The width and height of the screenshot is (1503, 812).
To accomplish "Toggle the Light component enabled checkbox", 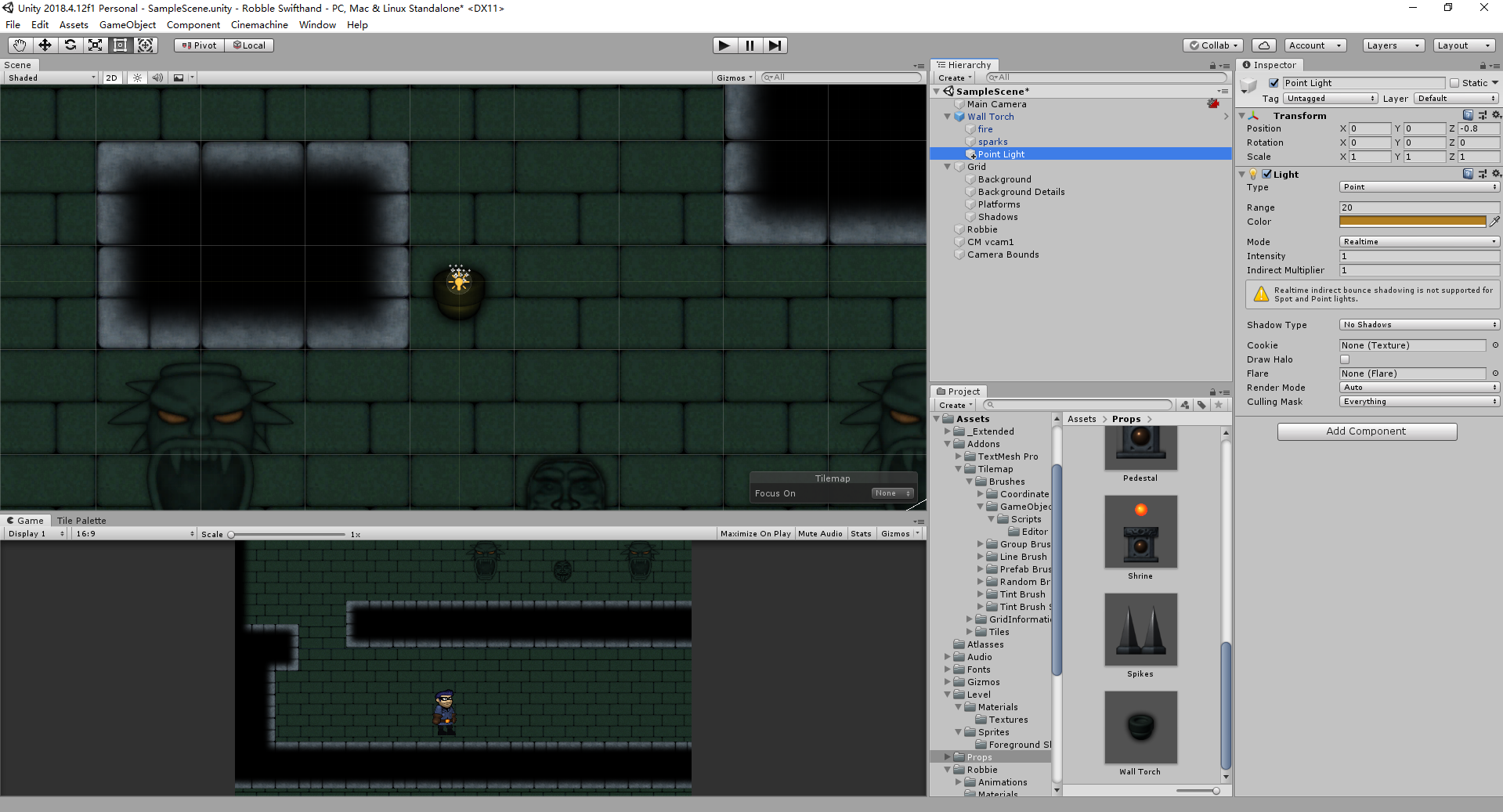I will (x=1266, y=174).
